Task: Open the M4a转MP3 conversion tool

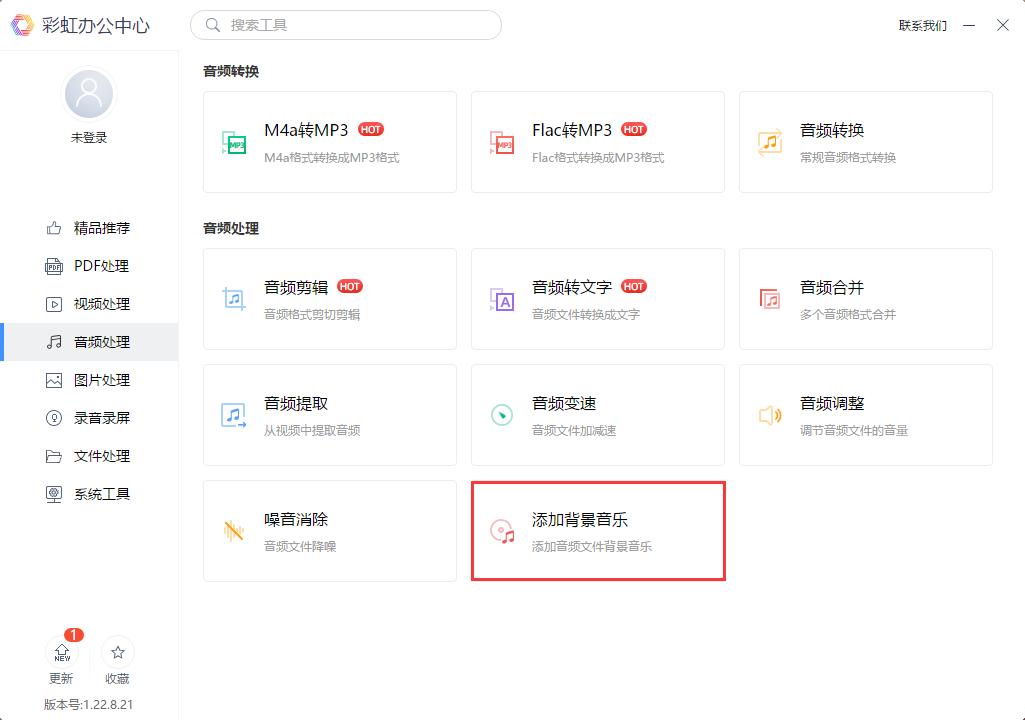Action: tap(329, 140)
